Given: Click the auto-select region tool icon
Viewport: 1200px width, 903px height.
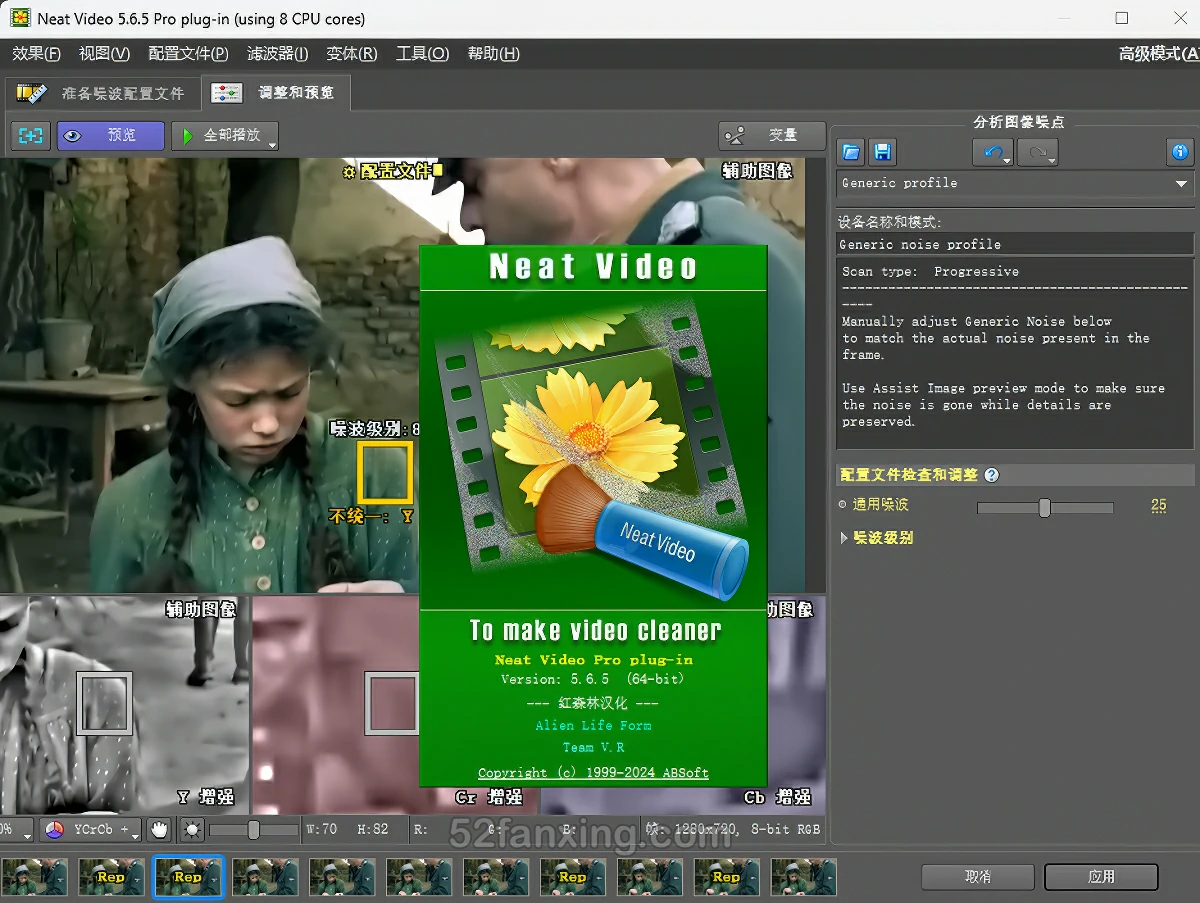Looking at the screenshot, I should click(31, 136).
